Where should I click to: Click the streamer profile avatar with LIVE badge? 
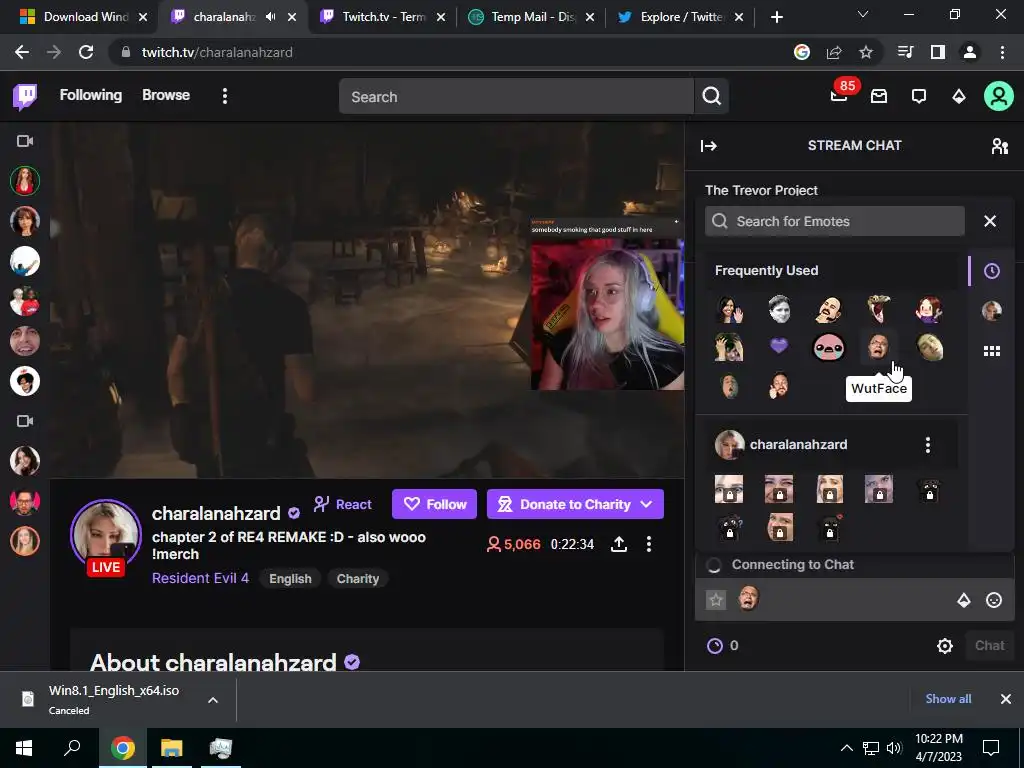tap(106, 538)
